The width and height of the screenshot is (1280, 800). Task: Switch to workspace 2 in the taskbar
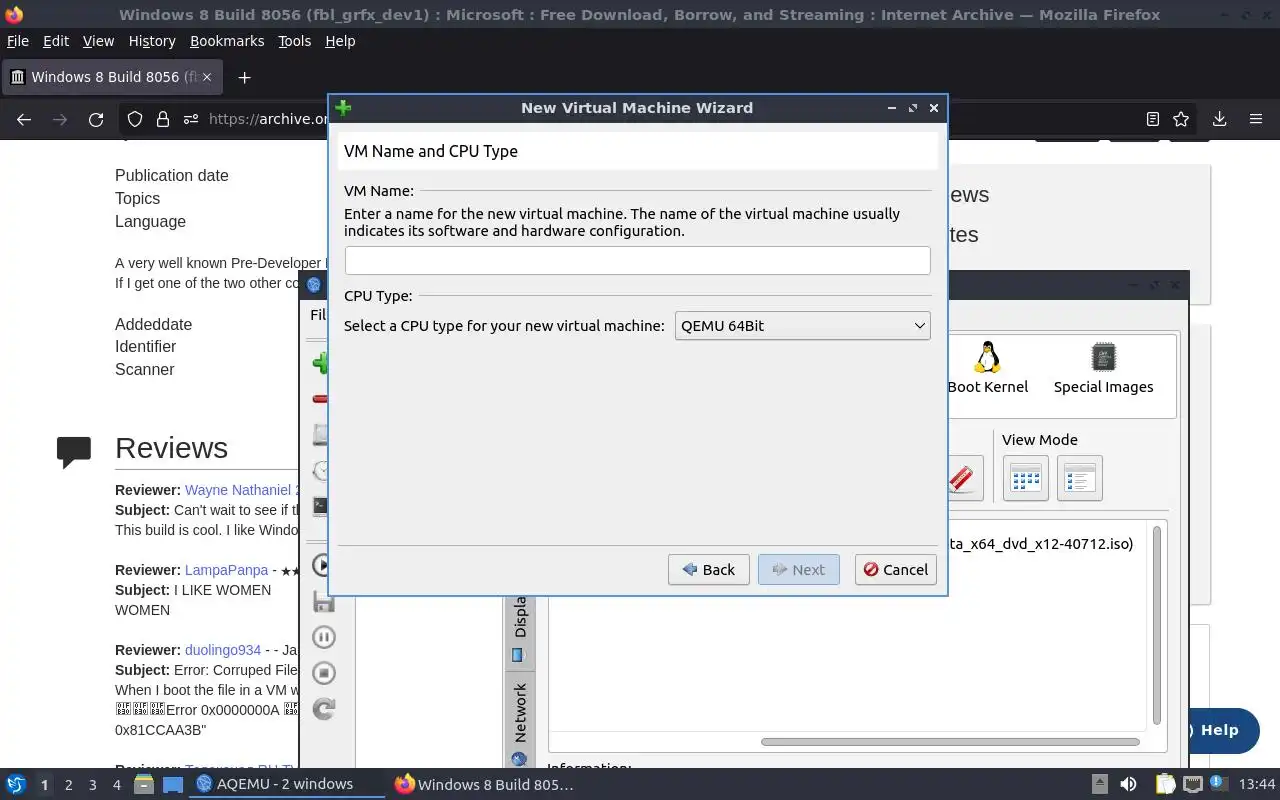point(69,785)
